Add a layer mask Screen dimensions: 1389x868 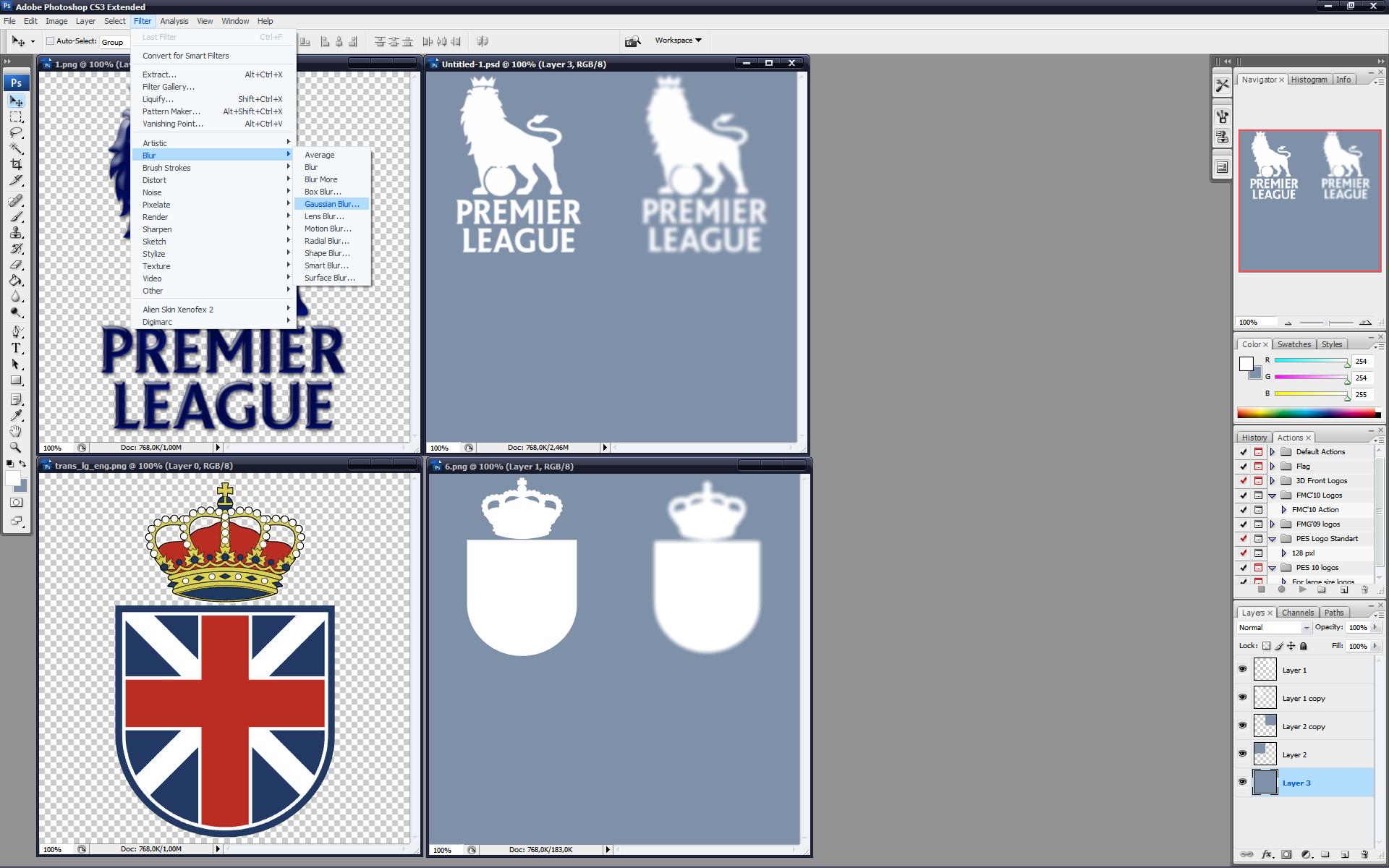coord(1286,854)
